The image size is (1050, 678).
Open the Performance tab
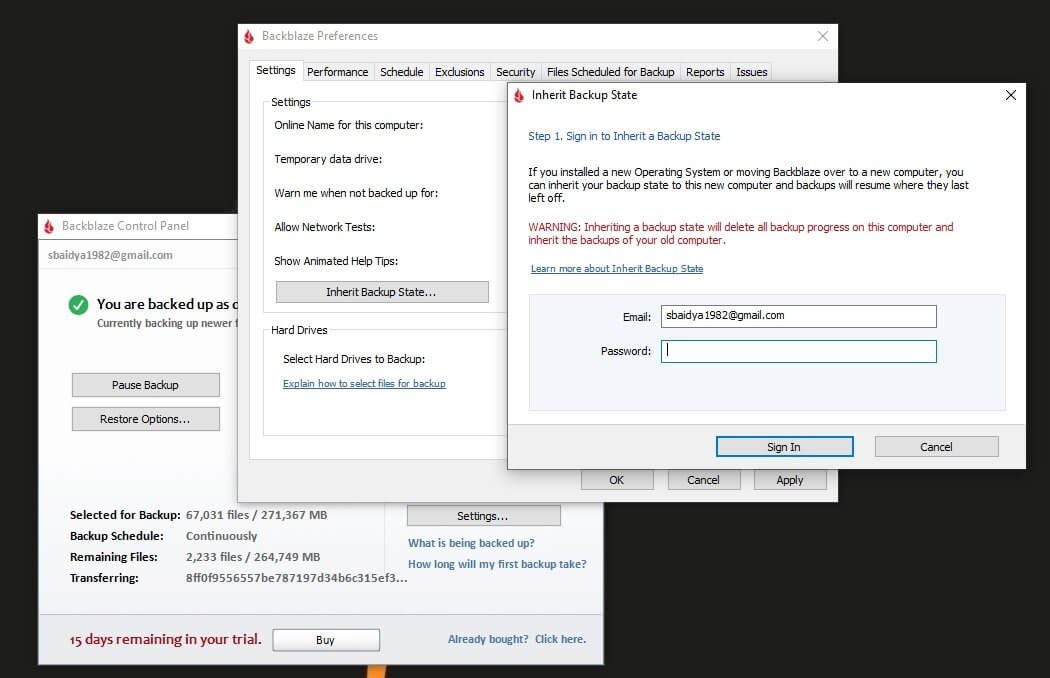[338, 72]
